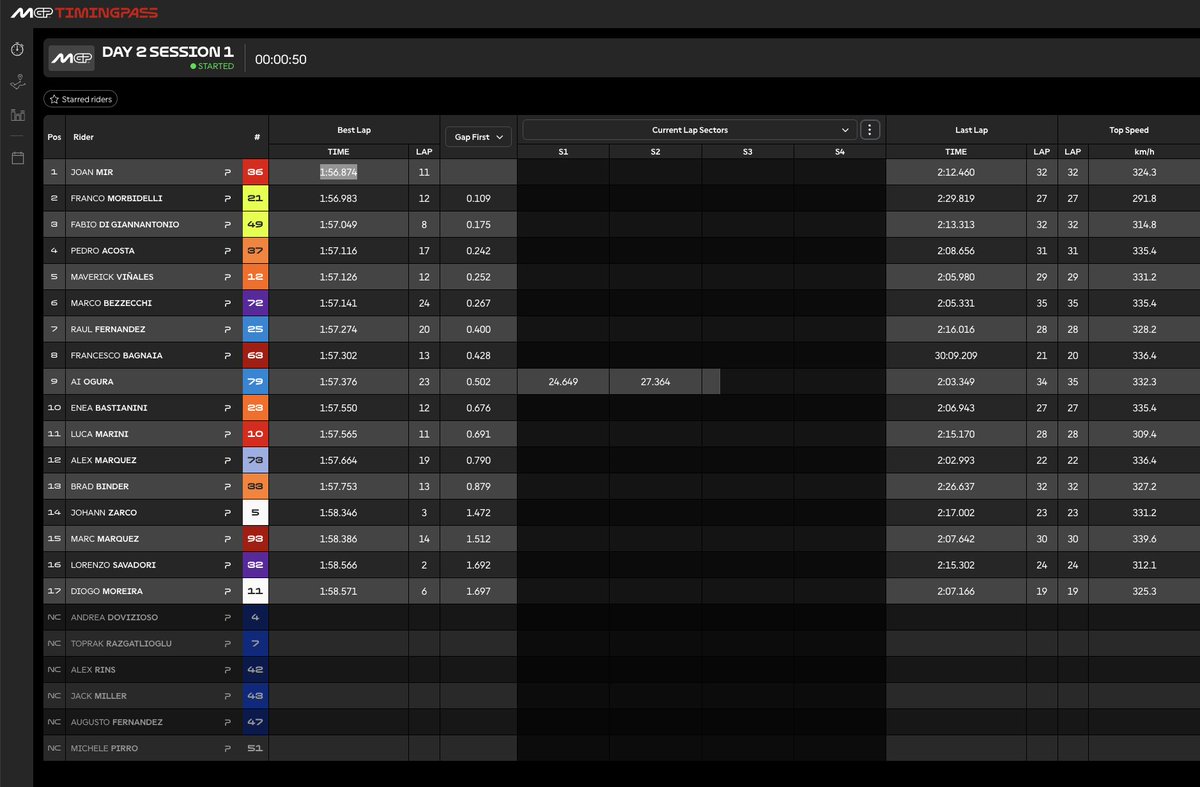Click Ai Ogura's S2 time 27.364
This screenshot has height=787, width=1200.
pos(655,382)
